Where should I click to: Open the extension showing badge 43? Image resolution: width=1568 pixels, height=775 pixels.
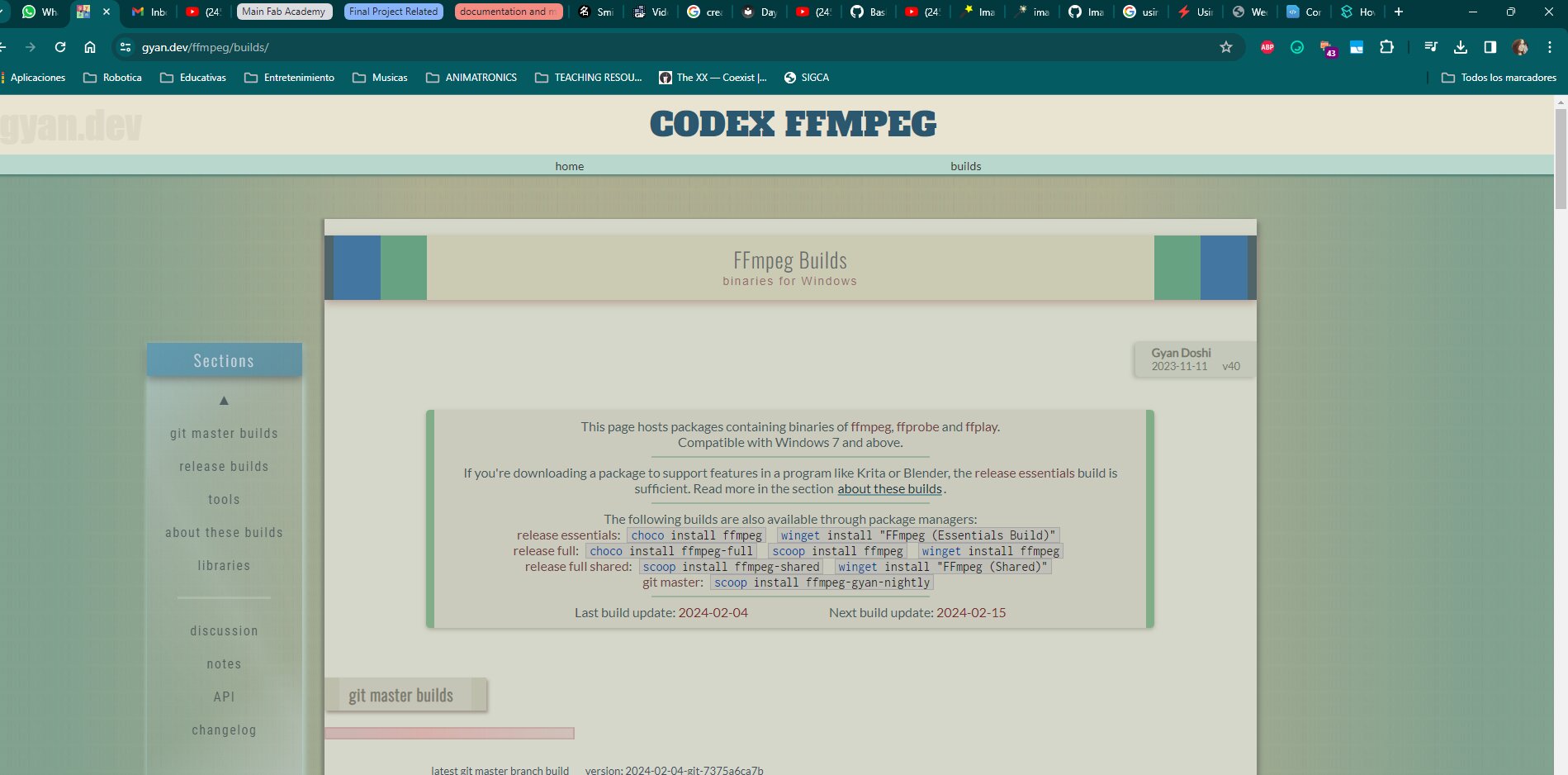tap(1327, 48)
